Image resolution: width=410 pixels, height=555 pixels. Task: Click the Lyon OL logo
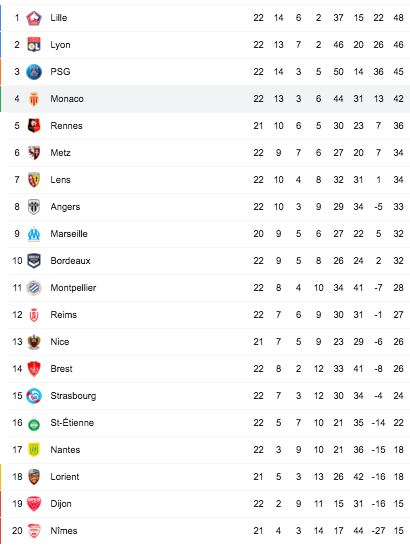coord(34,45)
